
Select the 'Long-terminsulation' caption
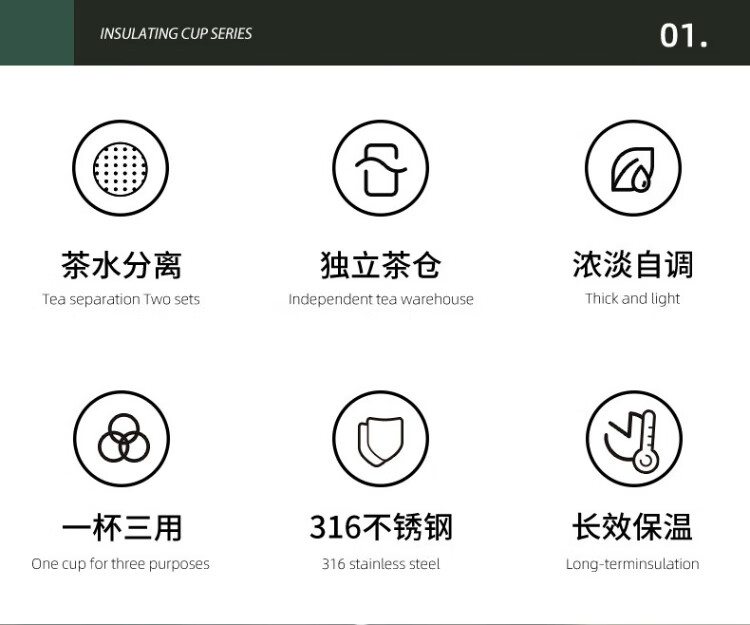[x=632, y=563]
